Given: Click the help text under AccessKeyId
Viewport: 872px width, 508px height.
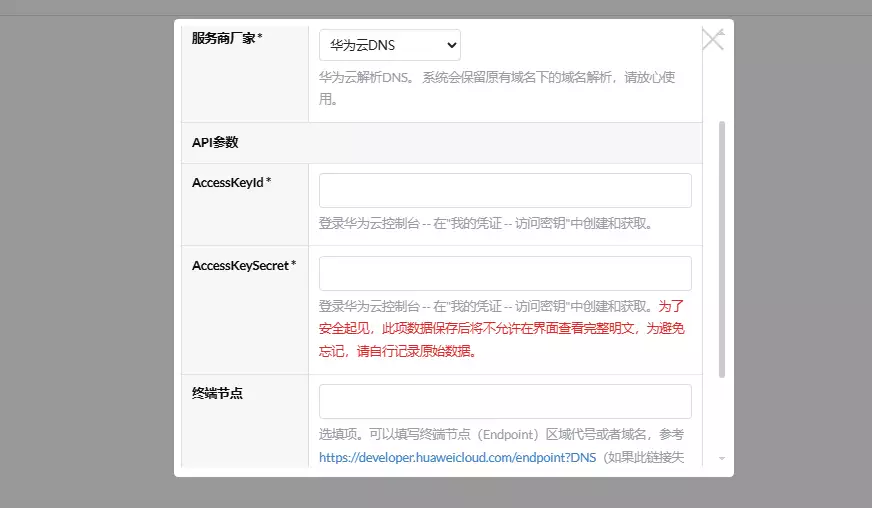Looking at the screenshot, I should click(x=486, y=224).
